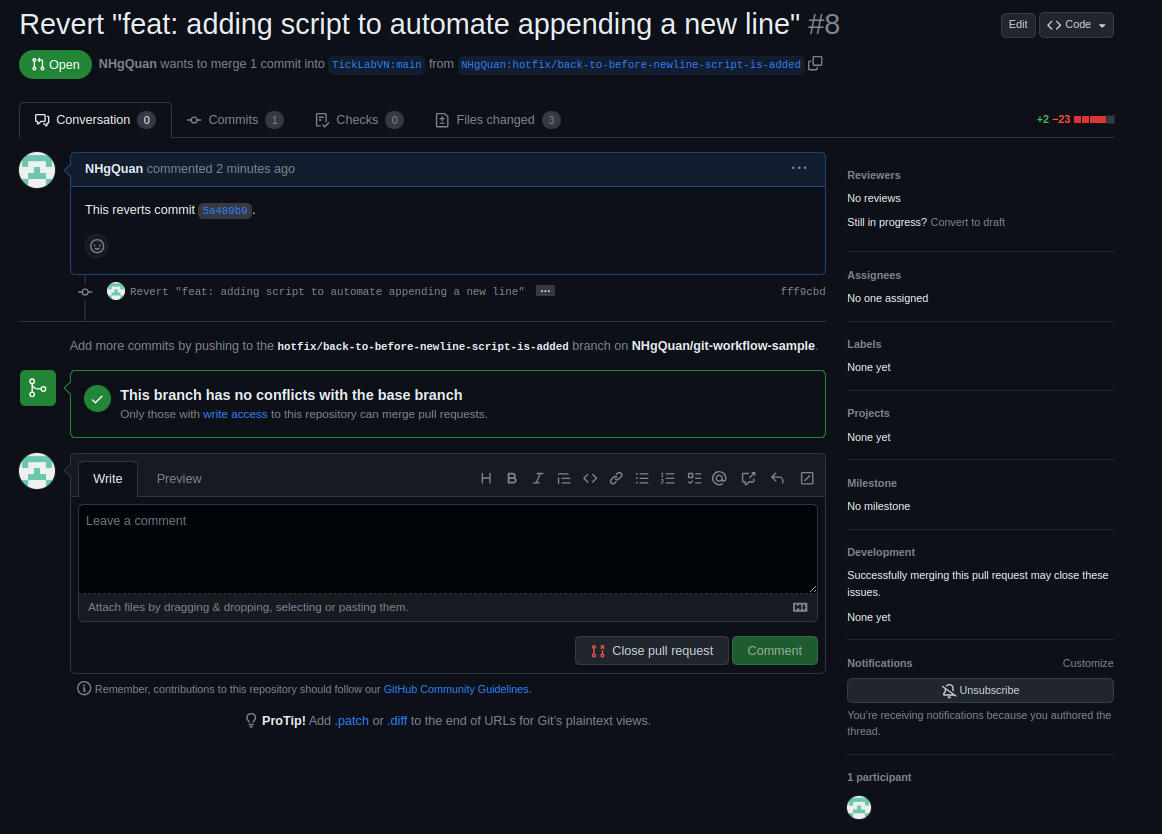Open Code dropdown button
The width and height of the screenshot is (1162, 834).
(x=1076, y=25)
